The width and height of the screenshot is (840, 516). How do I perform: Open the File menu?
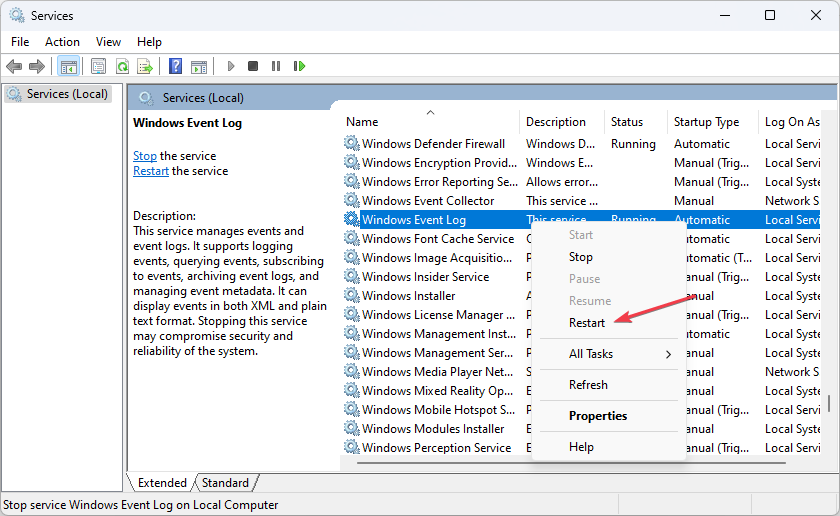point(20,42)
